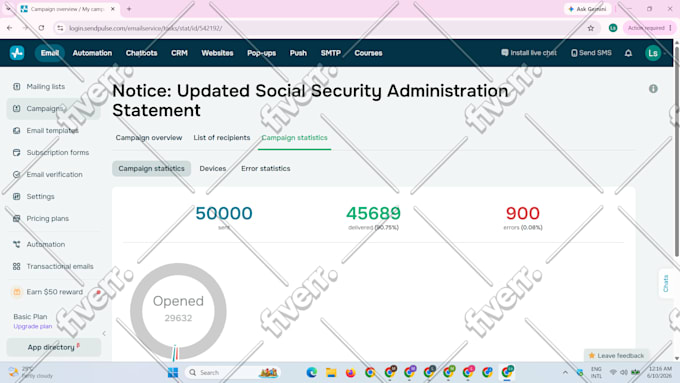Click the Action required browser button
Screen dimensions: 680x383
650,28
